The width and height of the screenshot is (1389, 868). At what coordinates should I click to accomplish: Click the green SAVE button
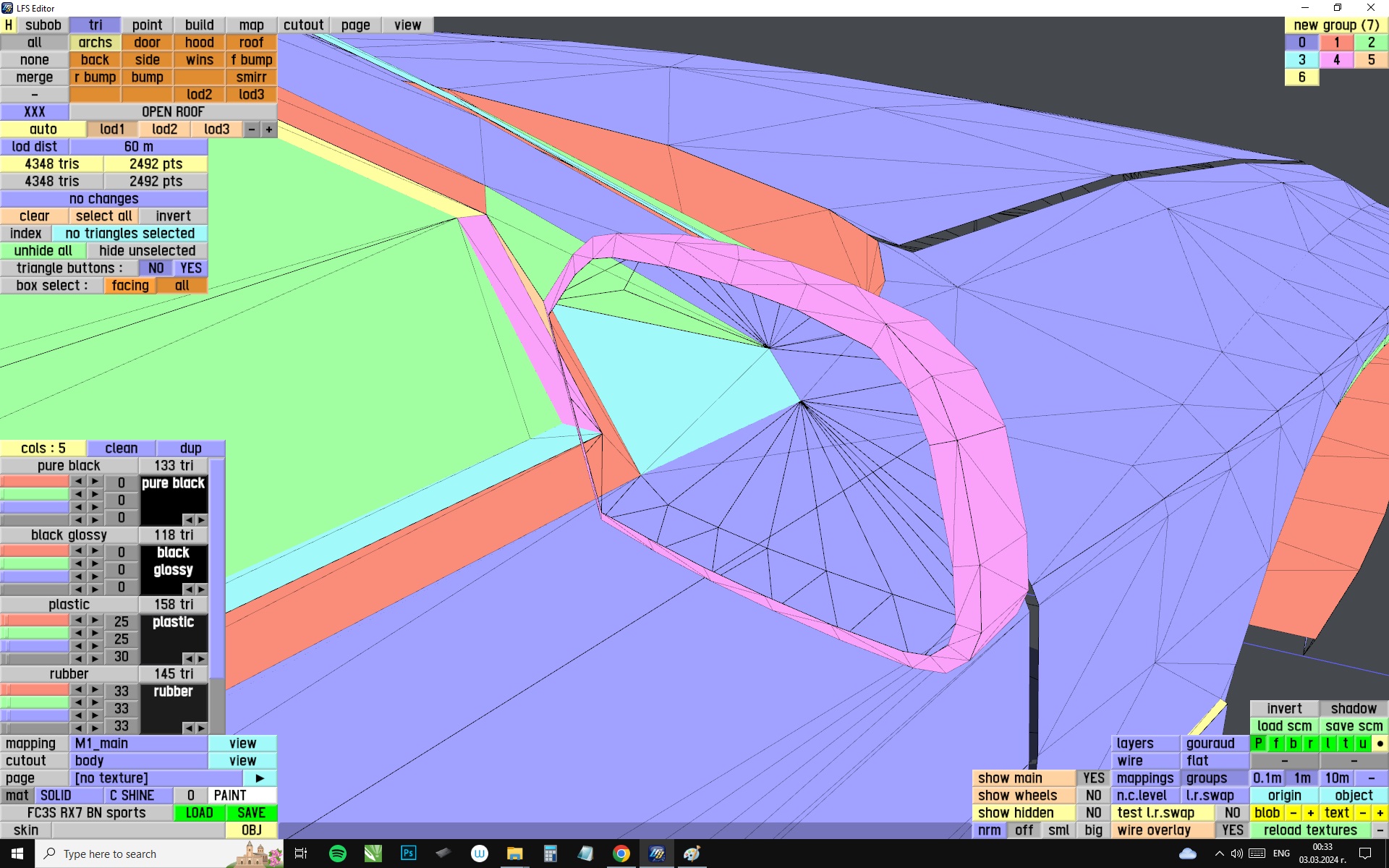[x=251, y=813]
